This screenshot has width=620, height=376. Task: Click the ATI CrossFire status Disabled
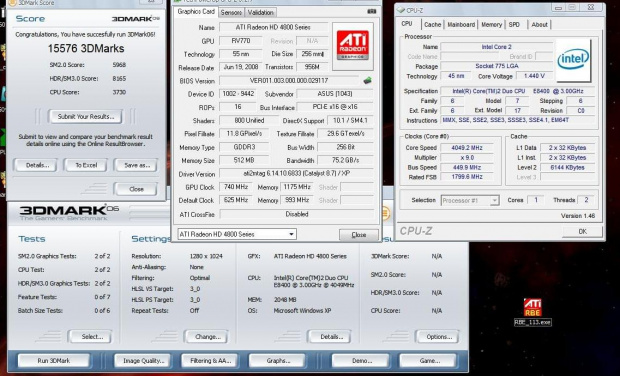(297, 214)
